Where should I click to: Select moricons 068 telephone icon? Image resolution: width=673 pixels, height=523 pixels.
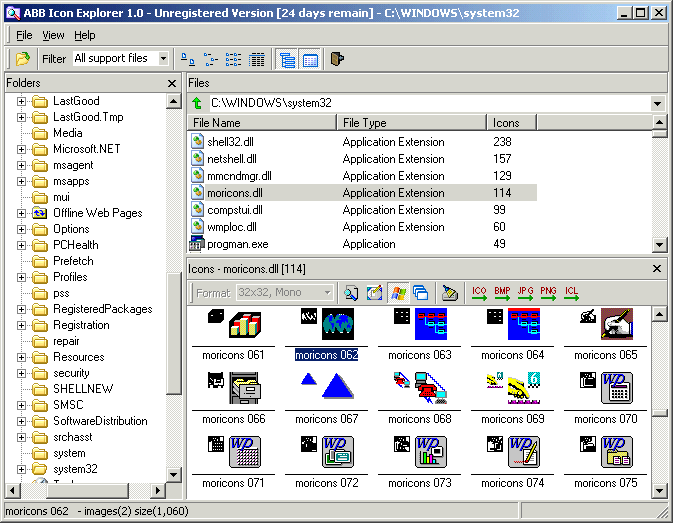[431, 388]
